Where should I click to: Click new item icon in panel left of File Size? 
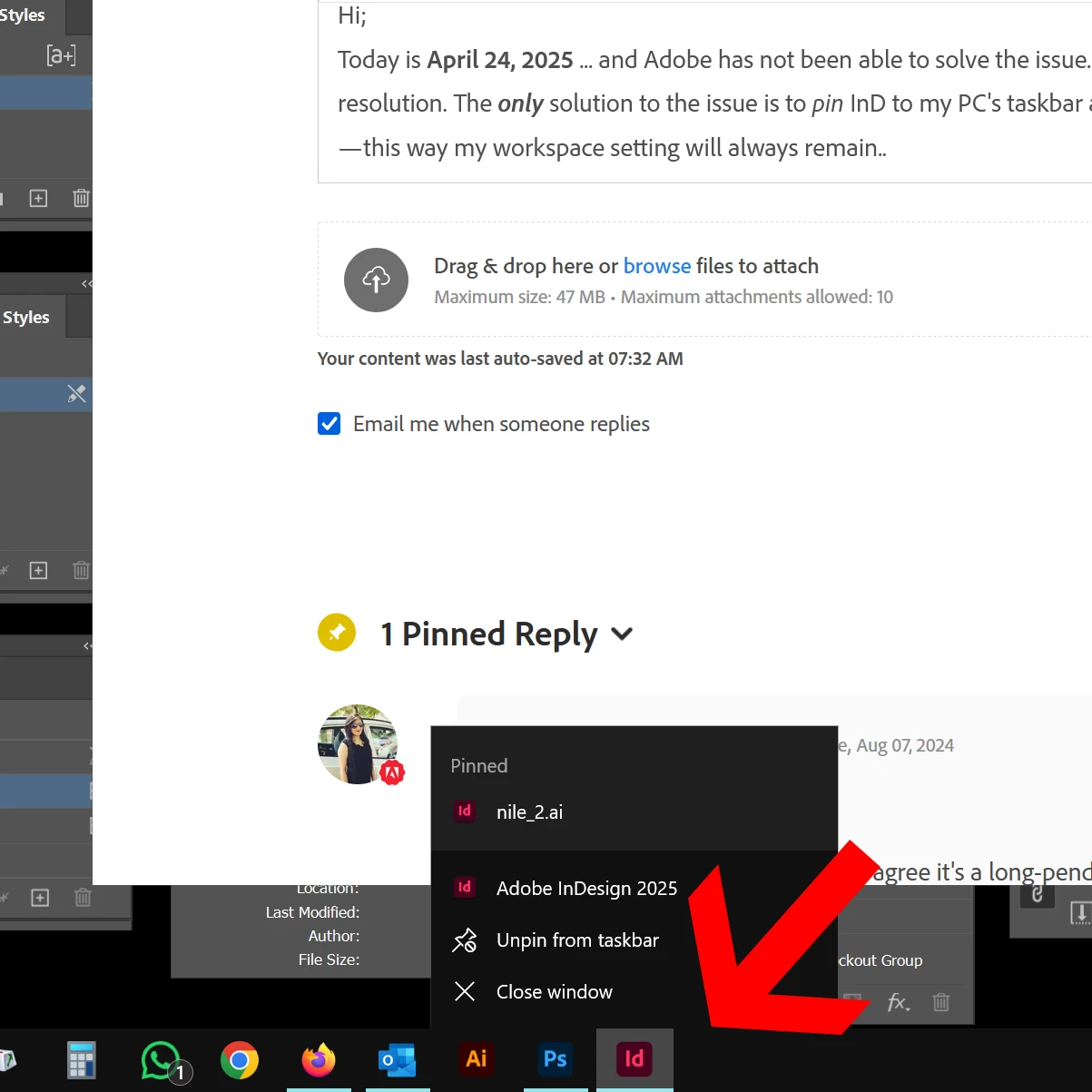pyautogui.click(x=40, y=898)
